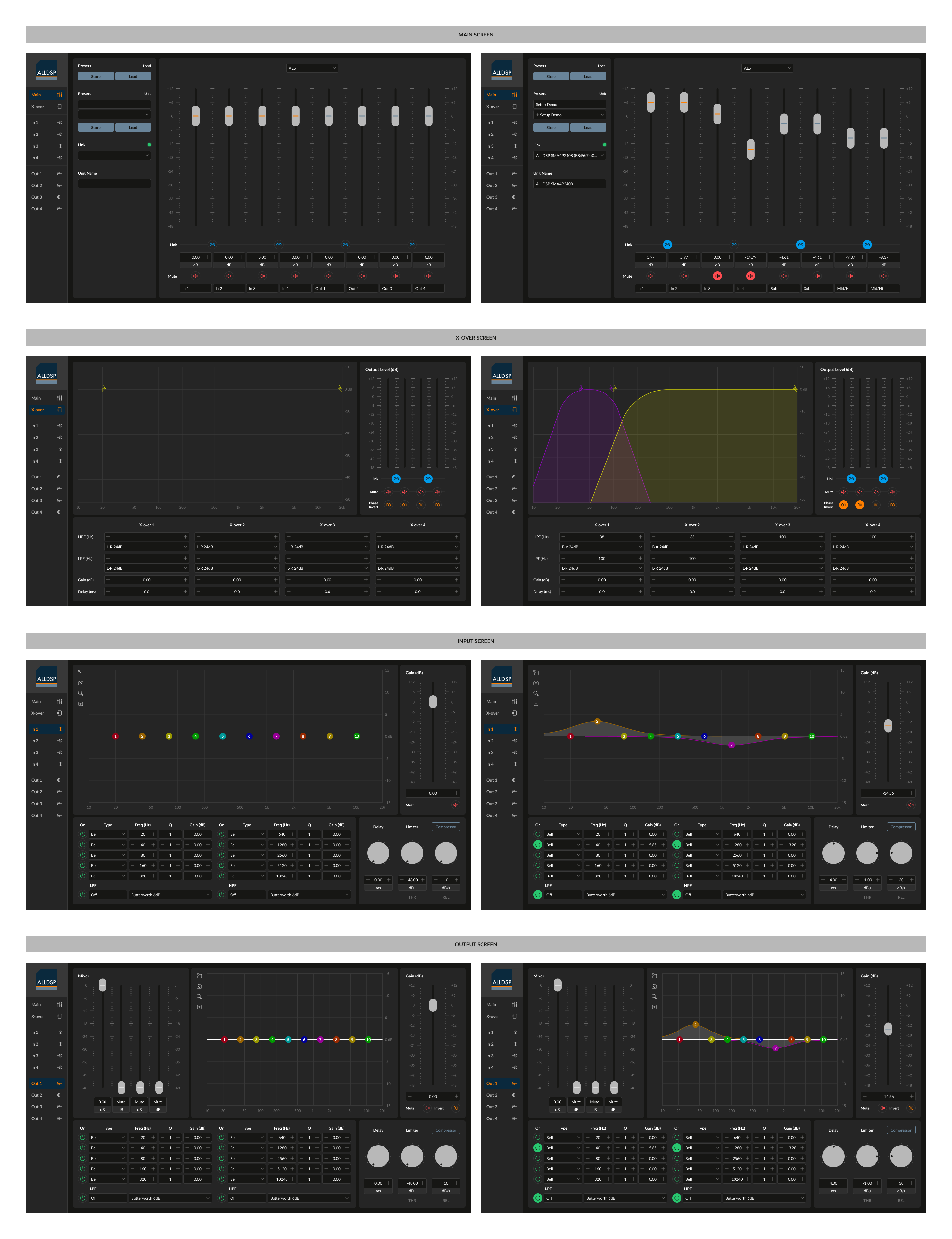Click Store button below '1: Setup Demo' dropdown

tap(551, 128)
